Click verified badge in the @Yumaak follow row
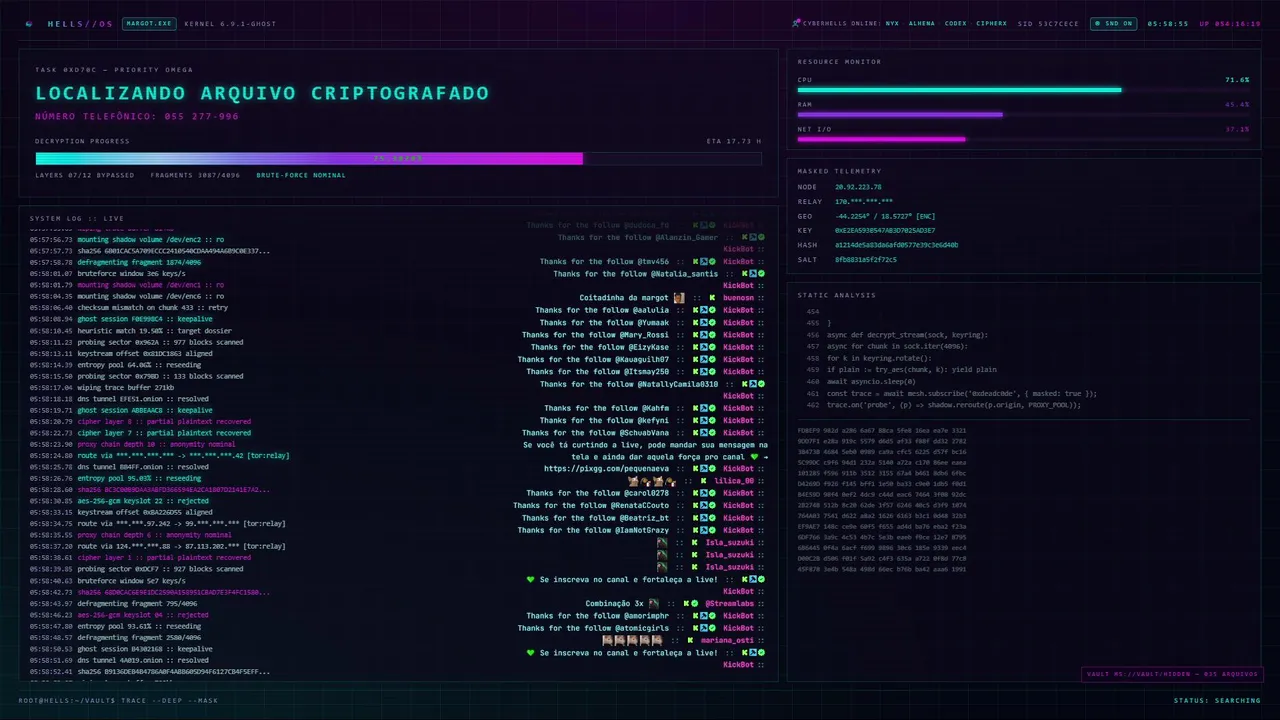 pyautogui.click(x=712, y=322)
